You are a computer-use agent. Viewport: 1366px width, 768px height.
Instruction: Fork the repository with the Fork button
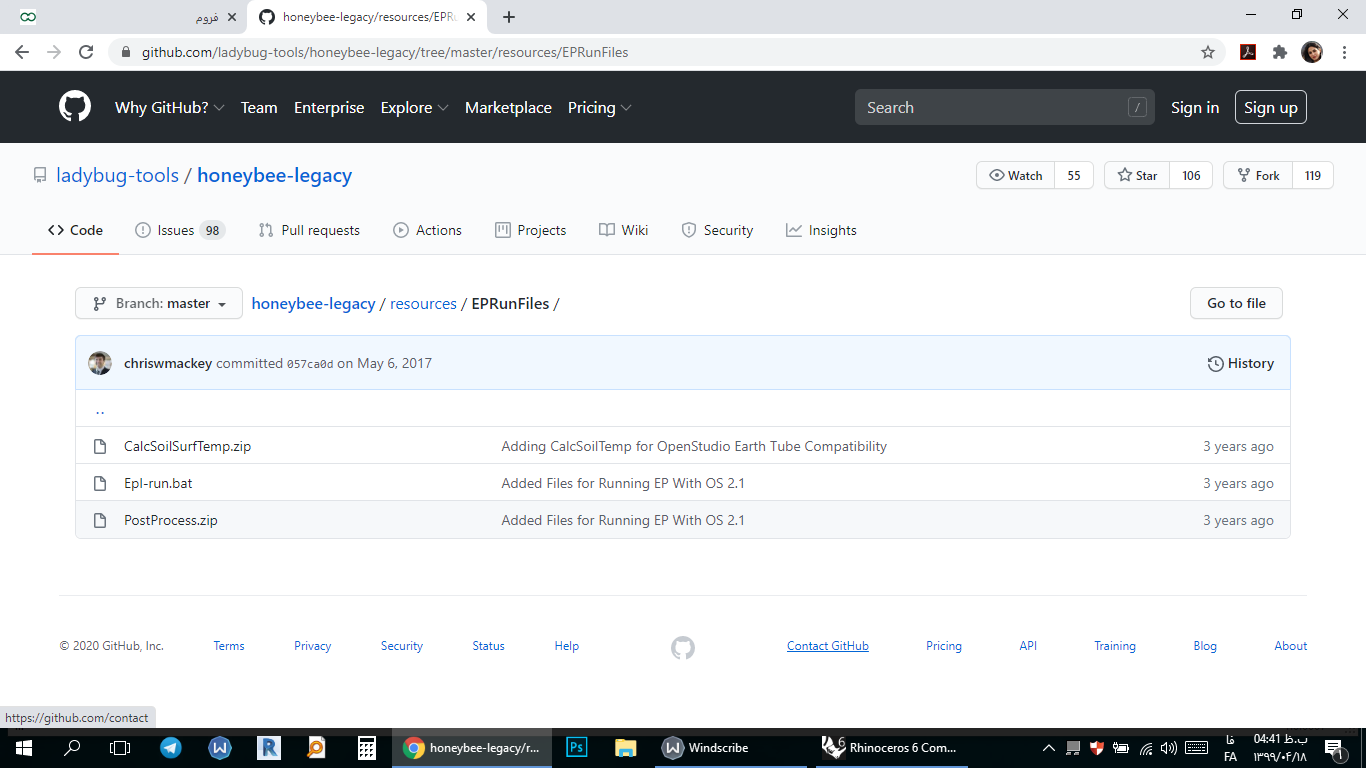tap(1258, 175)
